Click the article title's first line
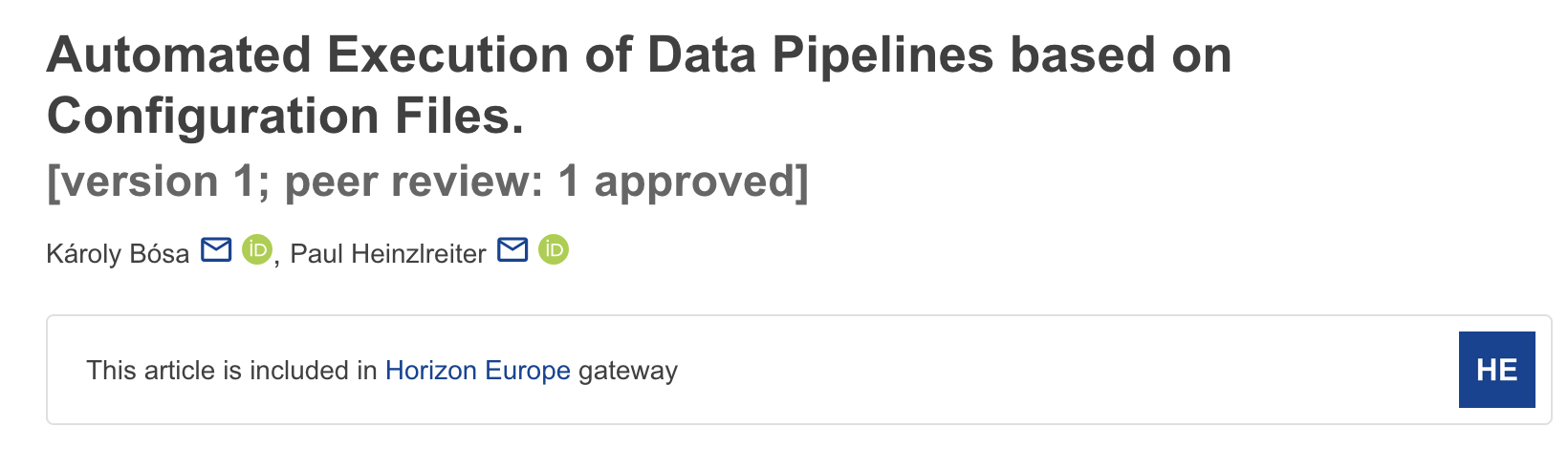This screenshot has height=449, width=1568. (x=639, y=55)
